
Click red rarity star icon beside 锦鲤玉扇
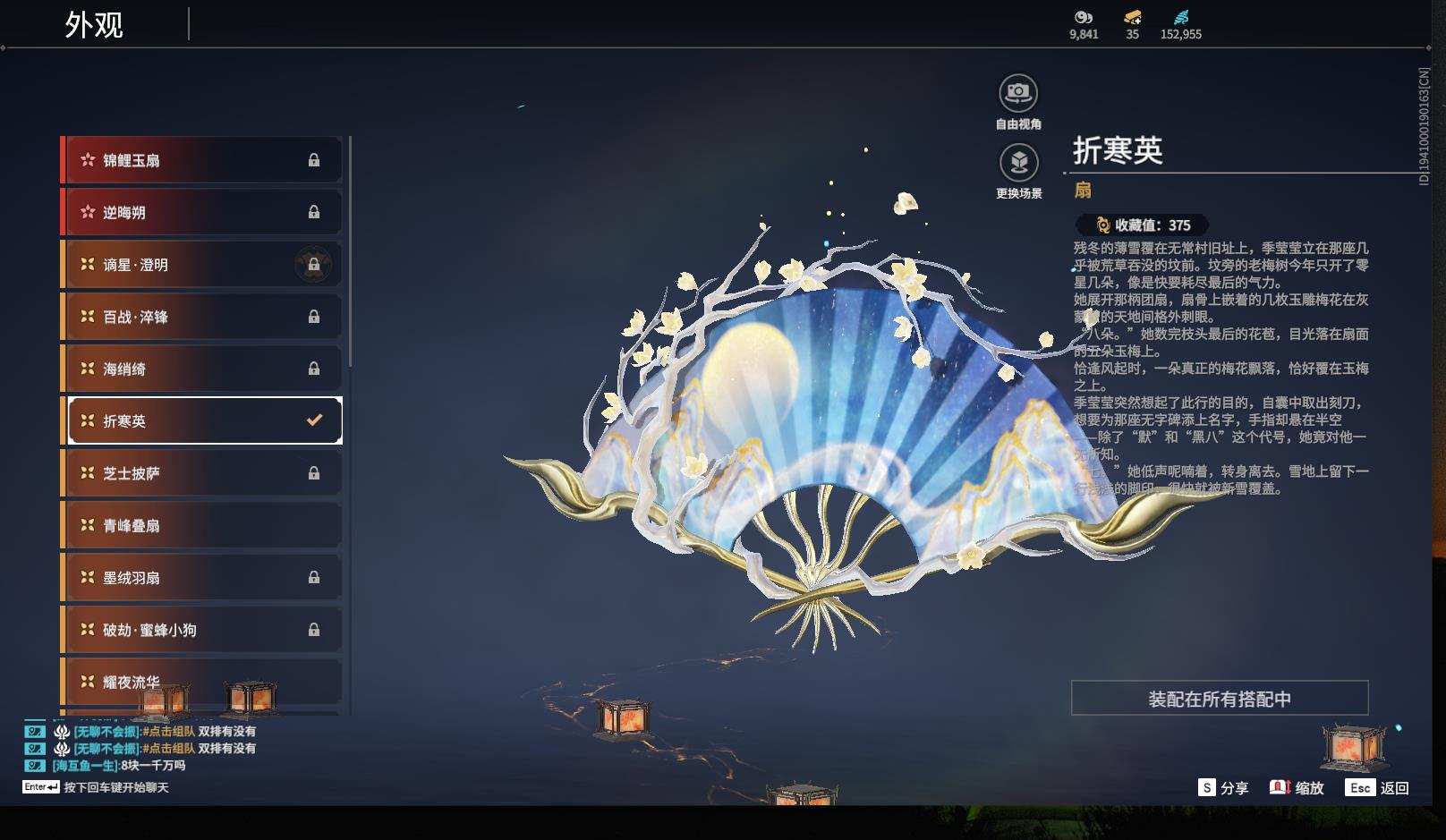coord(88,160)
